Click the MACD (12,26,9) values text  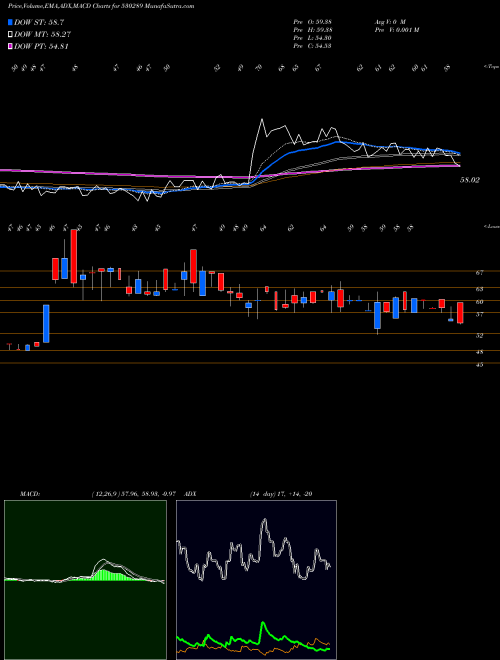(x=136, y=494)
